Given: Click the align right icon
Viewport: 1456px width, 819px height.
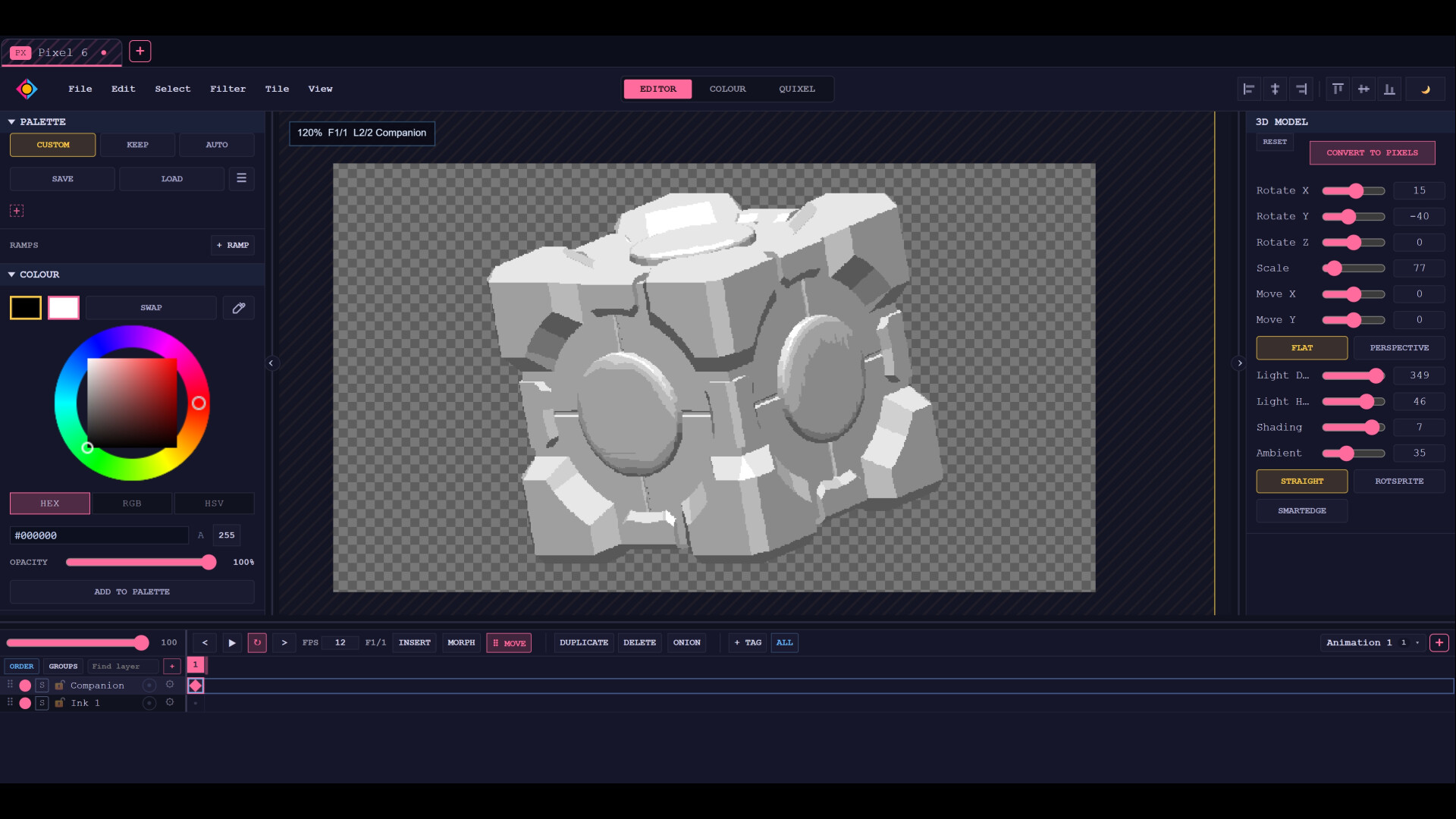Looking at the screenshot, I should point(1301,89).
